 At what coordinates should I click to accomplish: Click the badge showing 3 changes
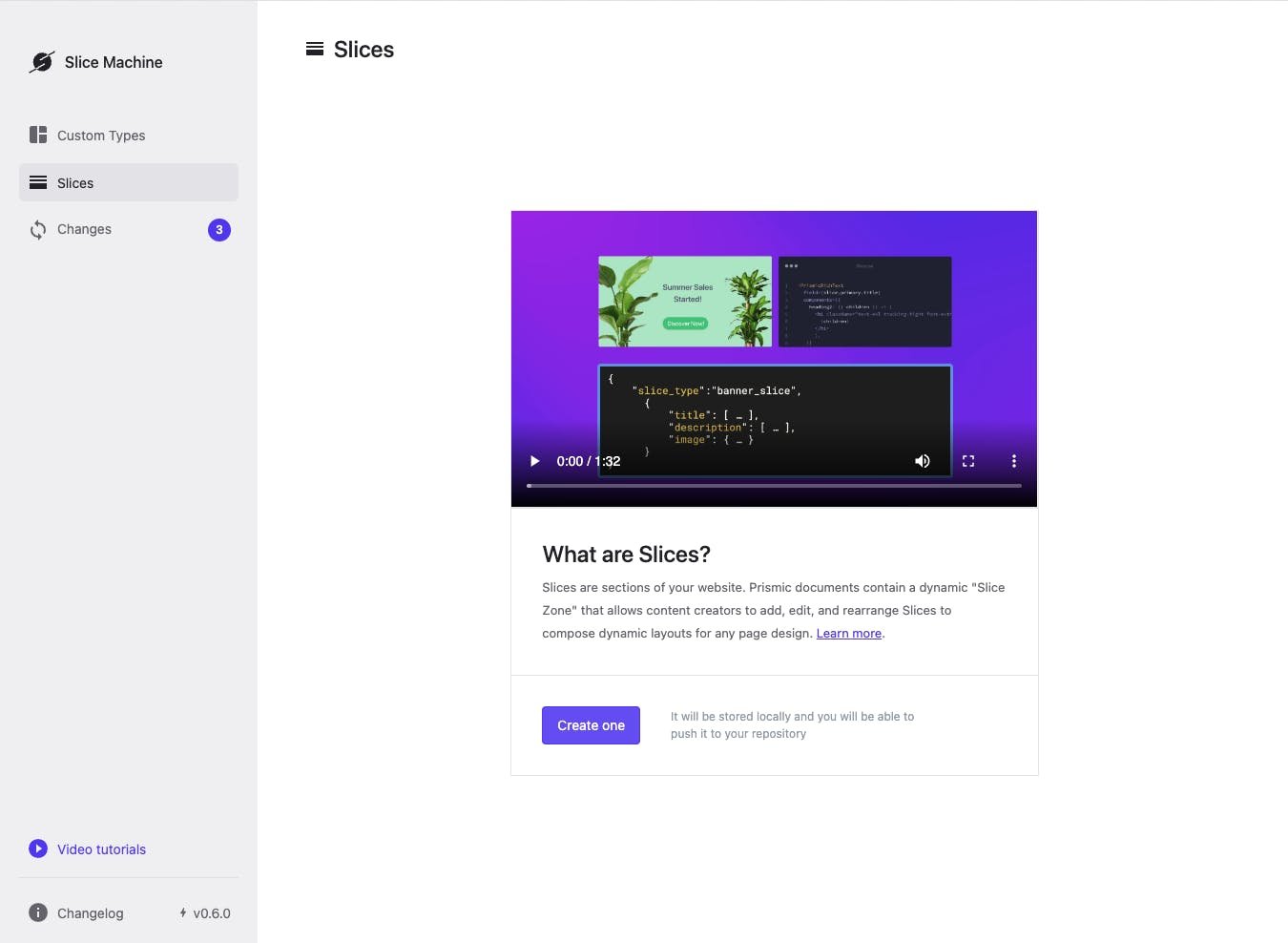click(219, 229)
